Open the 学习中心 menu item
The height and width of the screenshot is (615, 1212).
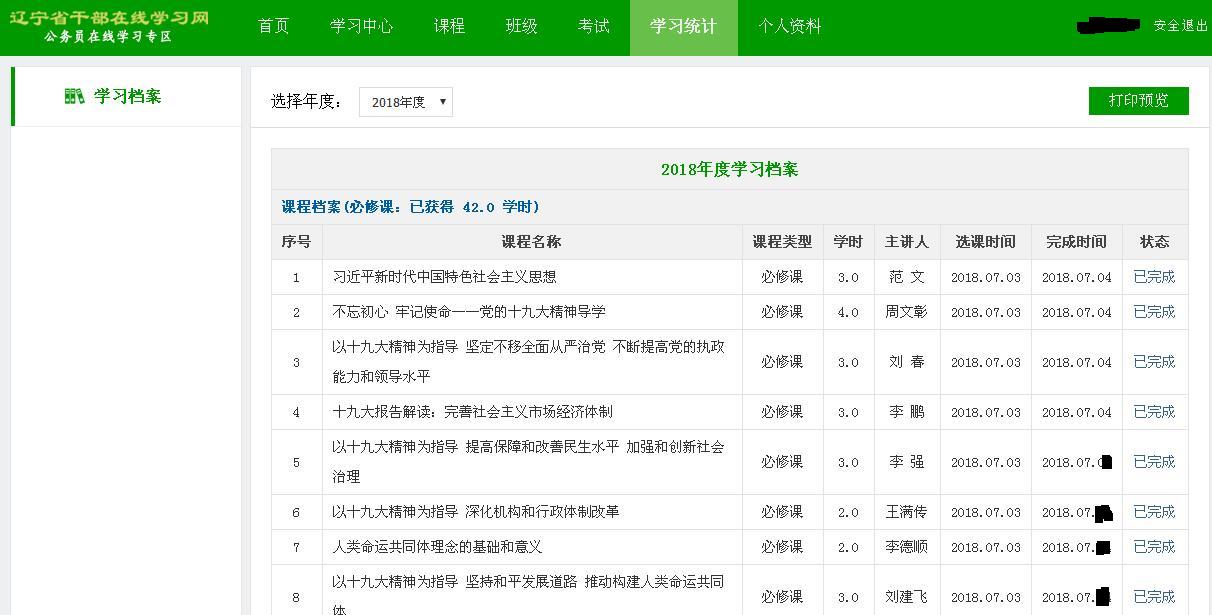[361, 27]
